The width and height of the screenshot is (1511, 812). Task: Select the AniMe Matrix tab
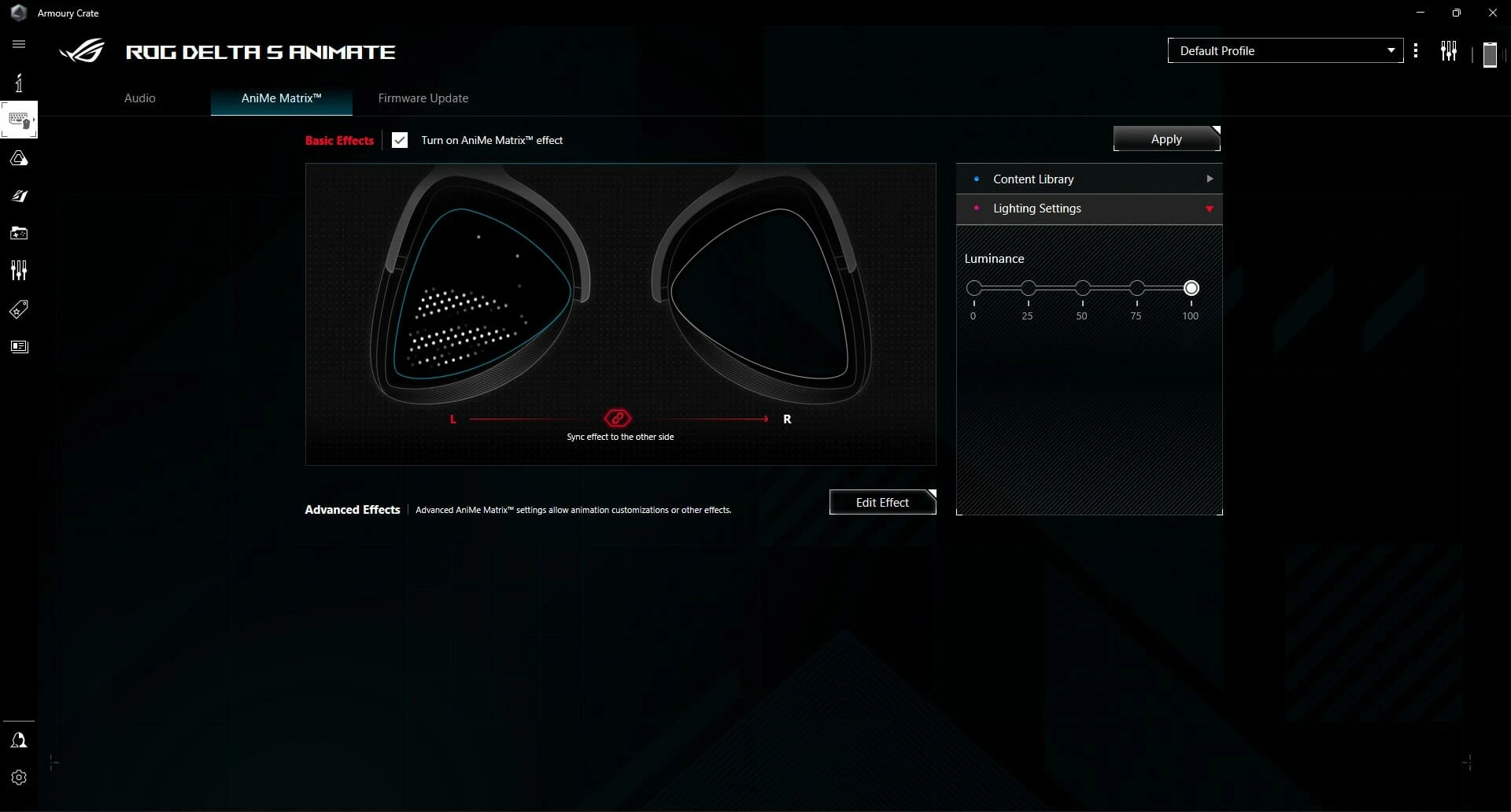tap(281, 98)
